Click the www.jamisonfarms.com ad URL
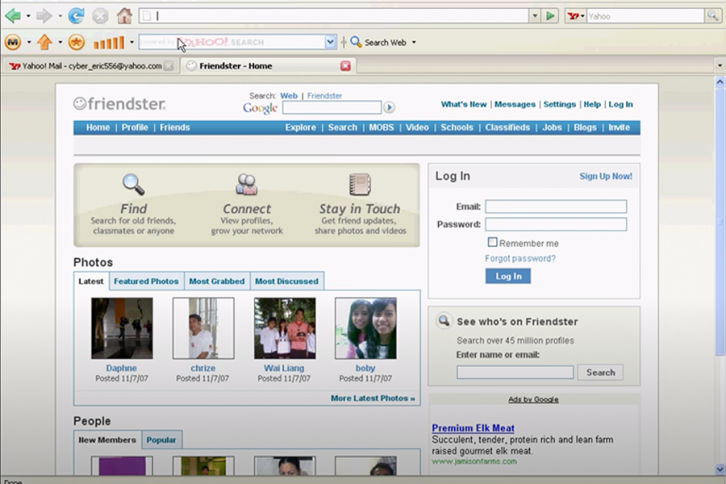Image resolution: width=726 pixels, height=484 pixels. [x=474, y=461]
